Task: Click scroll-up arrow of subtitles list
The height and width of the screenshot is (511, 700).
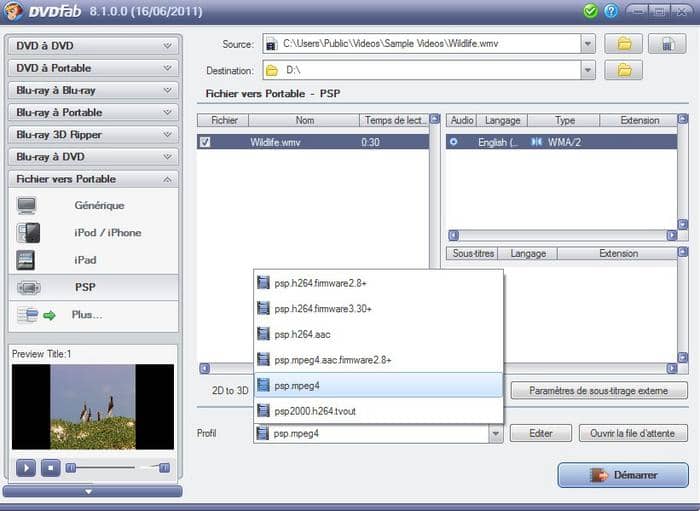Action: pos(683,252)
